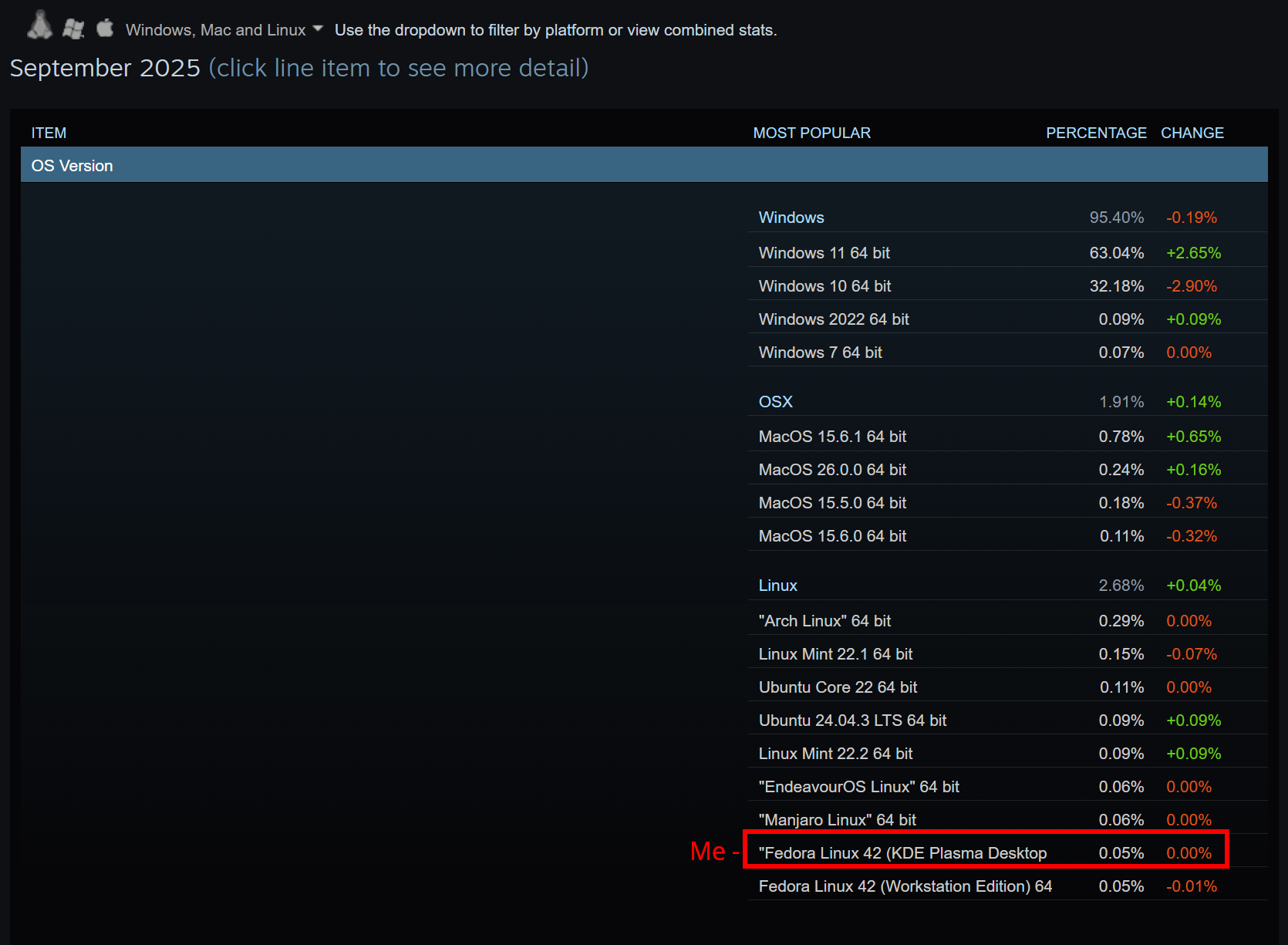Select the Fedora Linux 42 KDE Plasma Desktop row
Image resolution: width=1288 pixels, height=945 pixels.
click(1007, 853)
